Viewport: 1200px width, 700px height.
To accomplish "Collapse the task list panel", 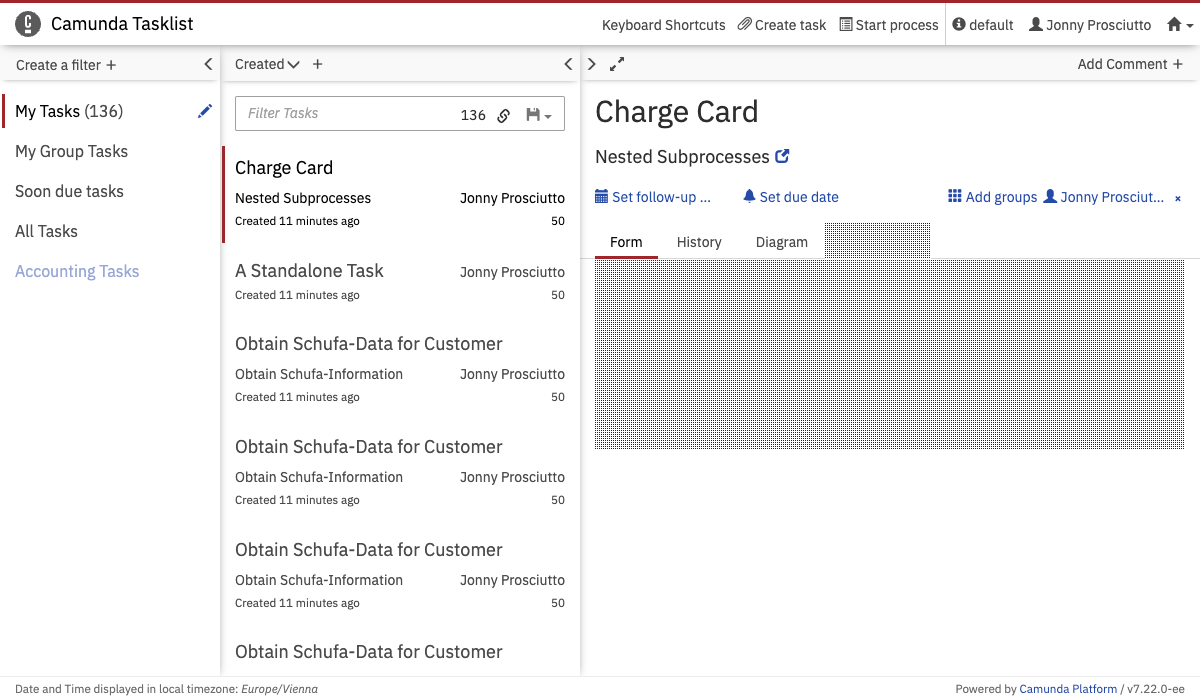I will [568, 64].
